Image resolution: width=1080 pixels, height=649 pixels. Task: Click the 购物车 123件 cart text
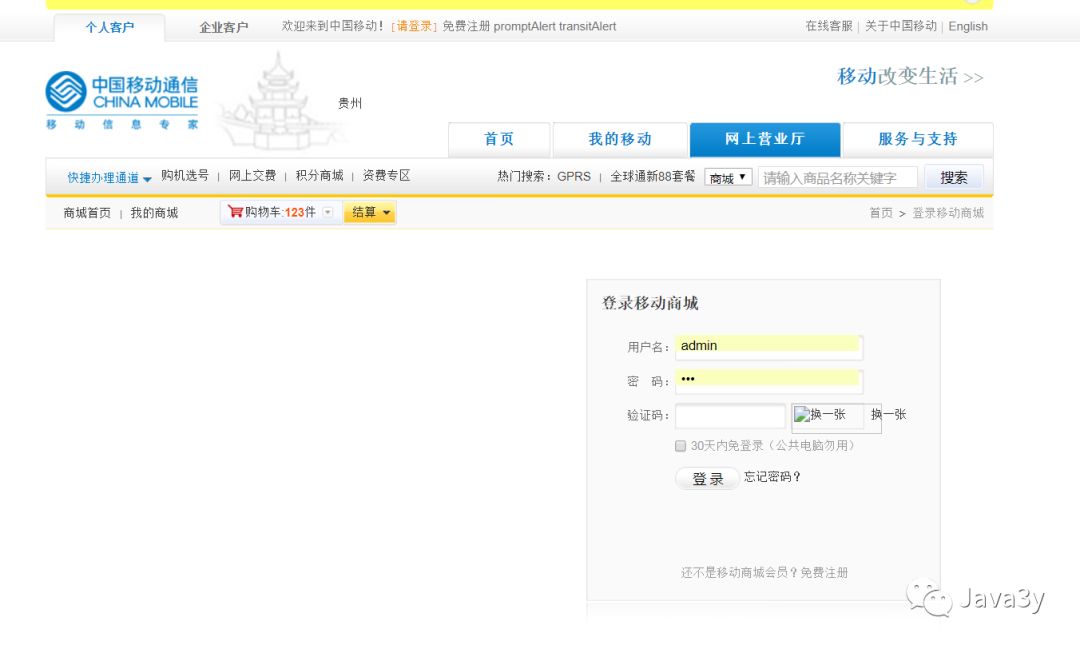(x=280, y=212)
